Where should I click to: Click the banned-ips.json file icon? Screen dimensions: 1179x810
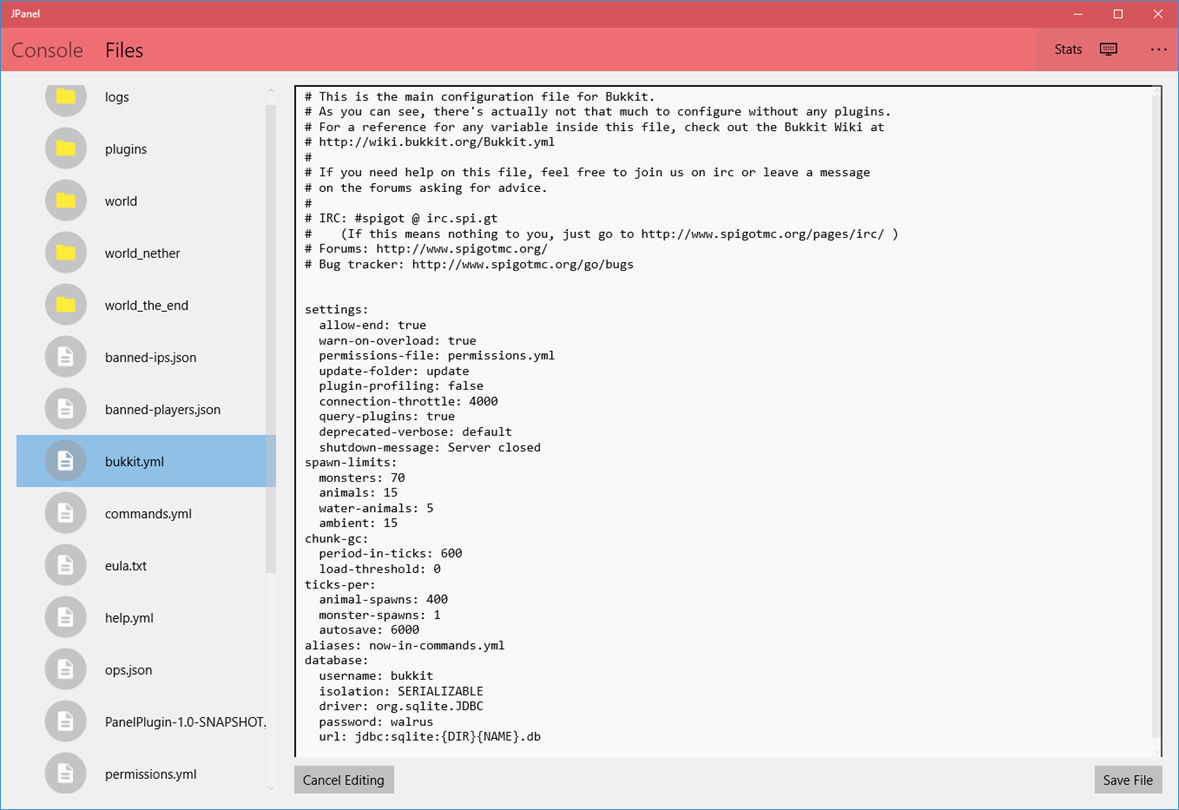[66, 357]
